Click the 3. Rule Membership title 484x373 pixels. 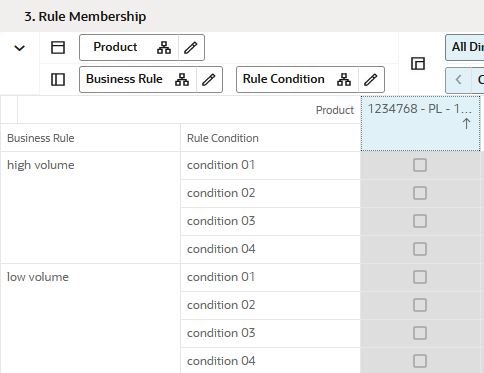click(85, 16)
